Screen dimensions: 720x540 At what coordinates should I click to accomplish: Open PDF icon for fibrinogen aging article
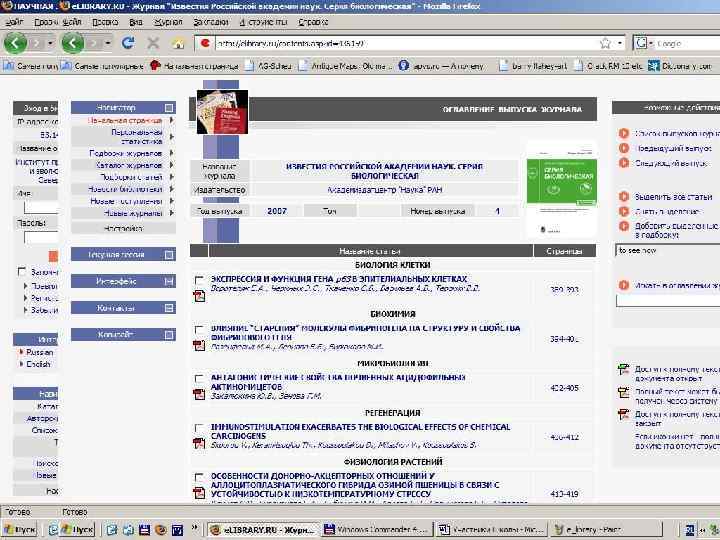coord(199,345)
